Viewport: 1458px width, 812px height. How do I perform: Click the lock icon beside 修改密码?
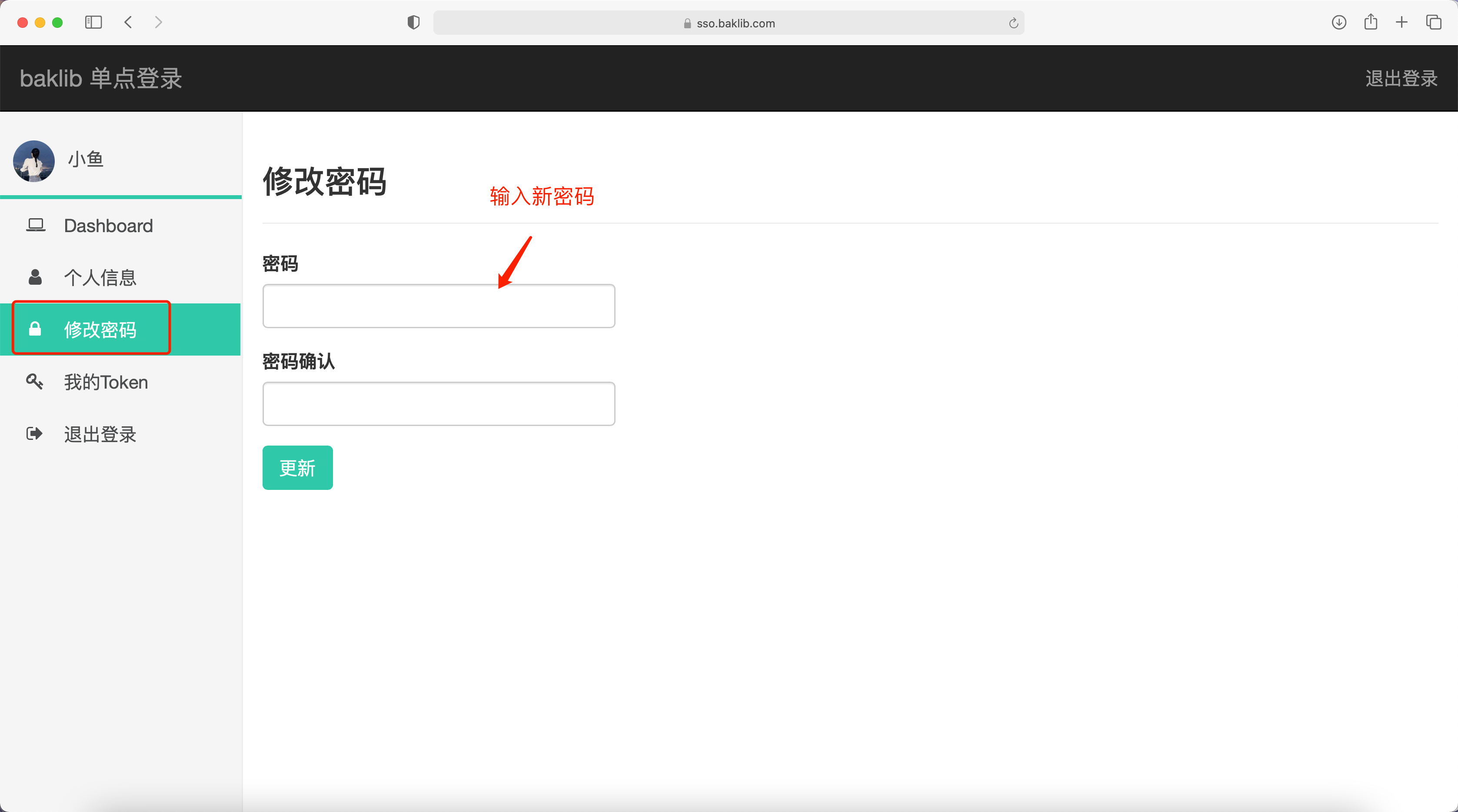pos(35,329)
